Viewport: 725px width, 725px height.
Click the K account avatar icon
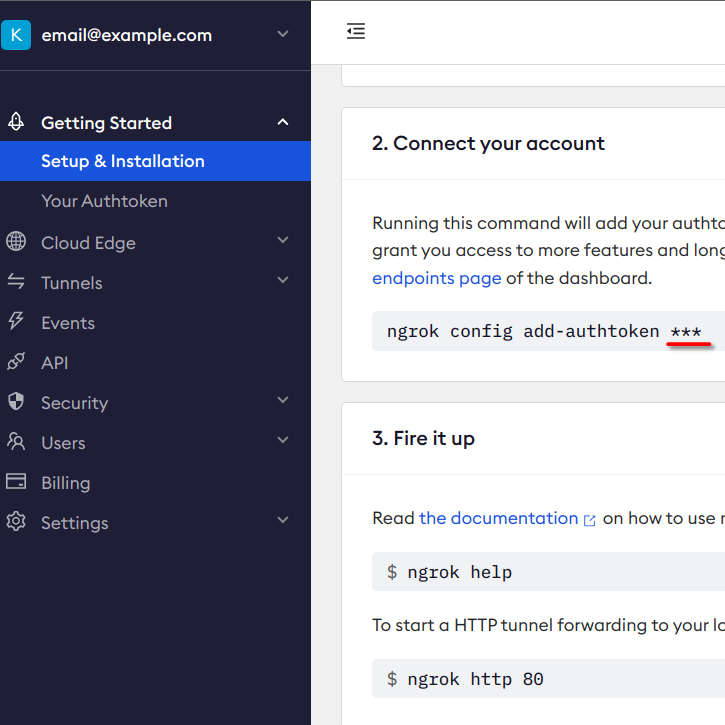pyautogui.click(x=16, y=35)
